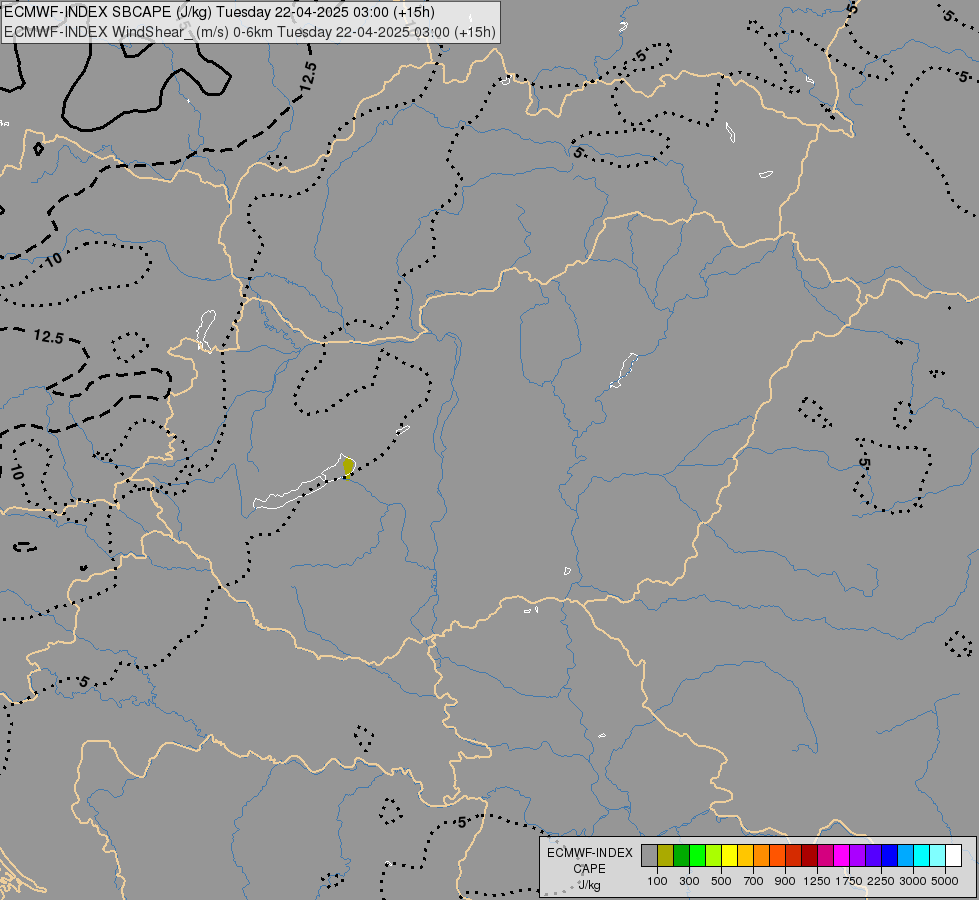
Task: Click the legend value '900'
Action: pos(785,881)
